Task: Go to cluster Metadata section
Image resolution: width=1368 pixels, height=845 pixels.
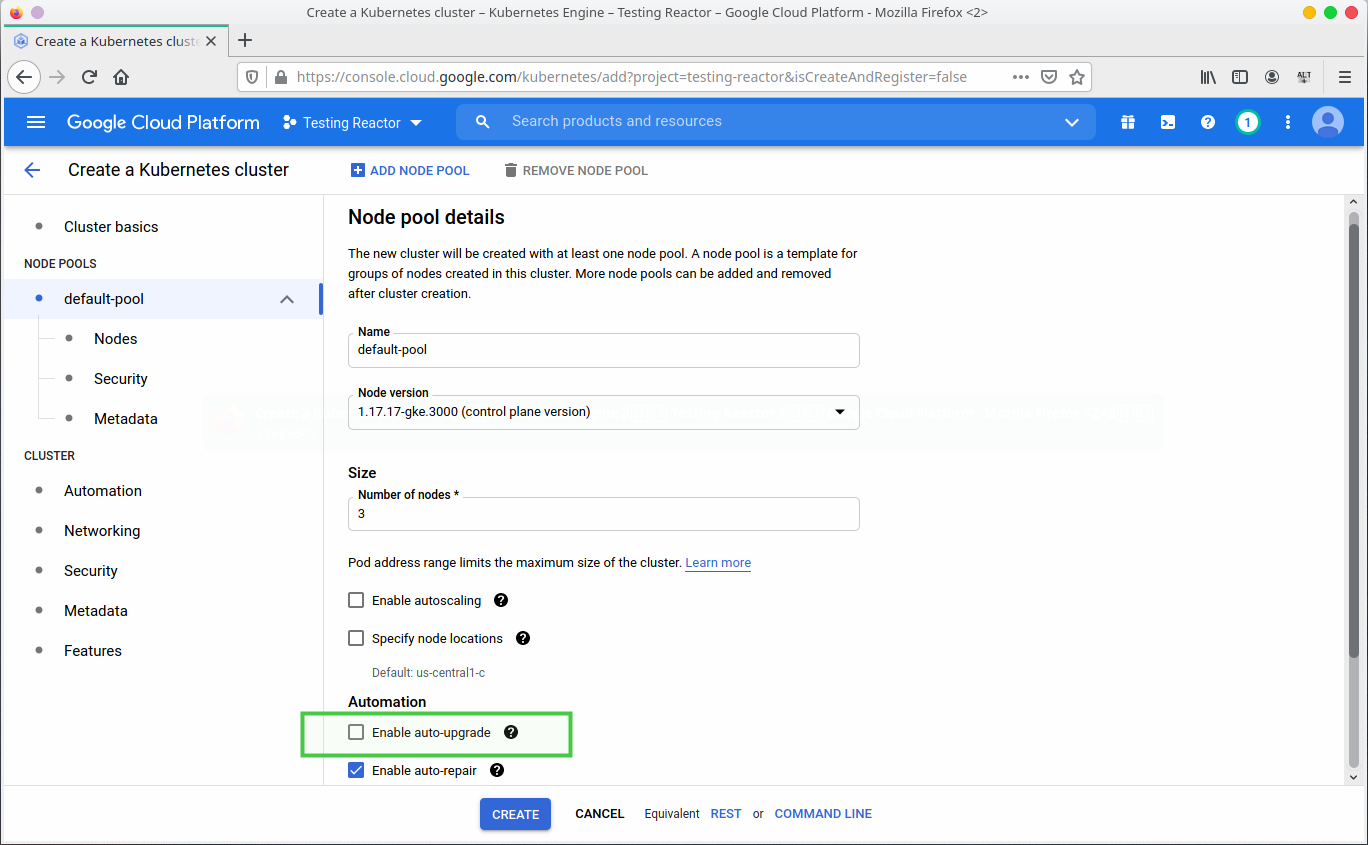Action: click(96, 611)
